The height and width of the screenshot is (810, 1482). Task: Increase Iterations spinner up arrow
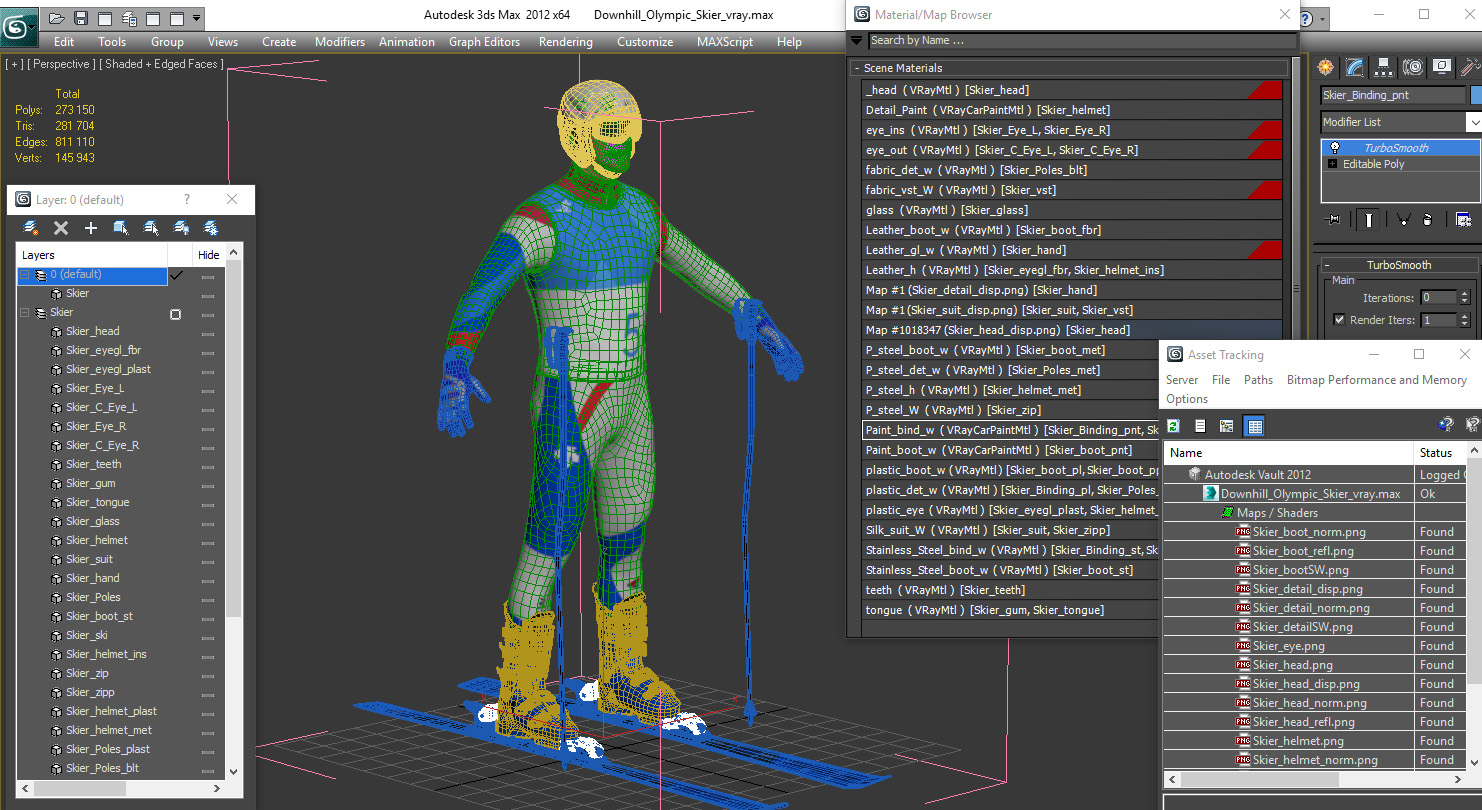pos(1465,294)
